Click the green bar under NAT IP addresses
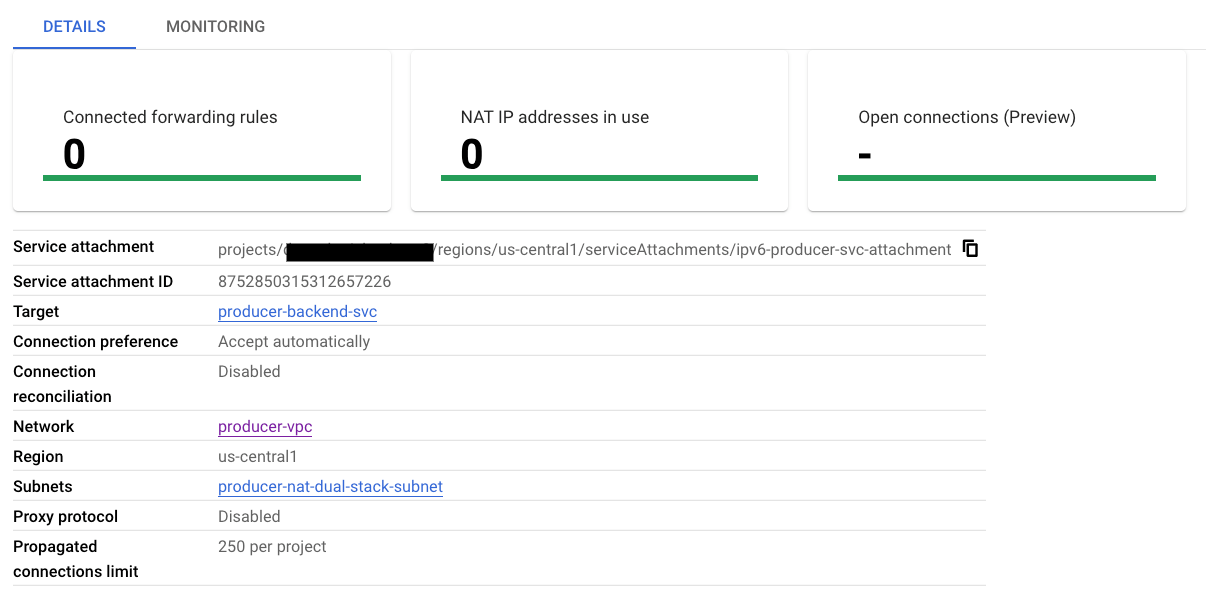The height and width of the screenshot is (598, 1206). coord(599,178)
